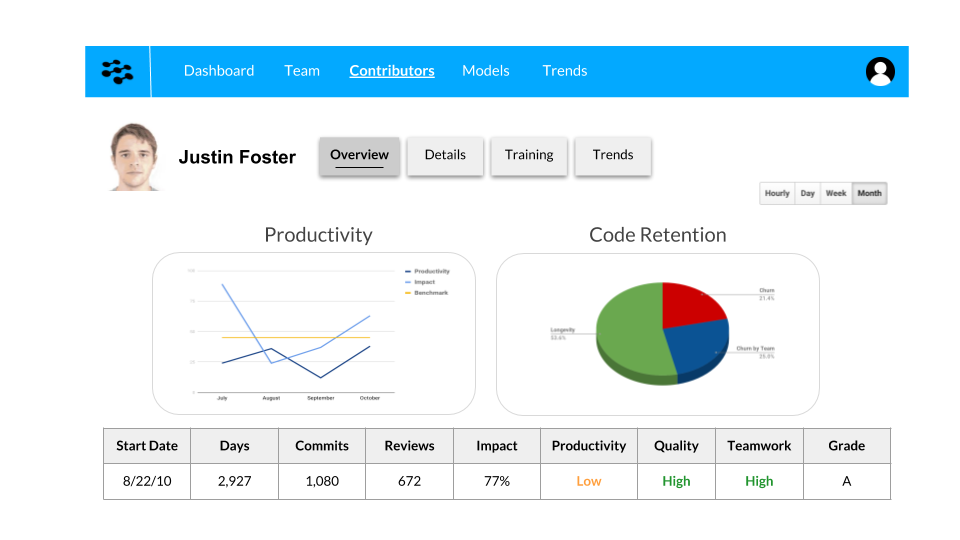Click the orange Low productivity value
This screenshot has width=960, height=540.
(589, 481)
